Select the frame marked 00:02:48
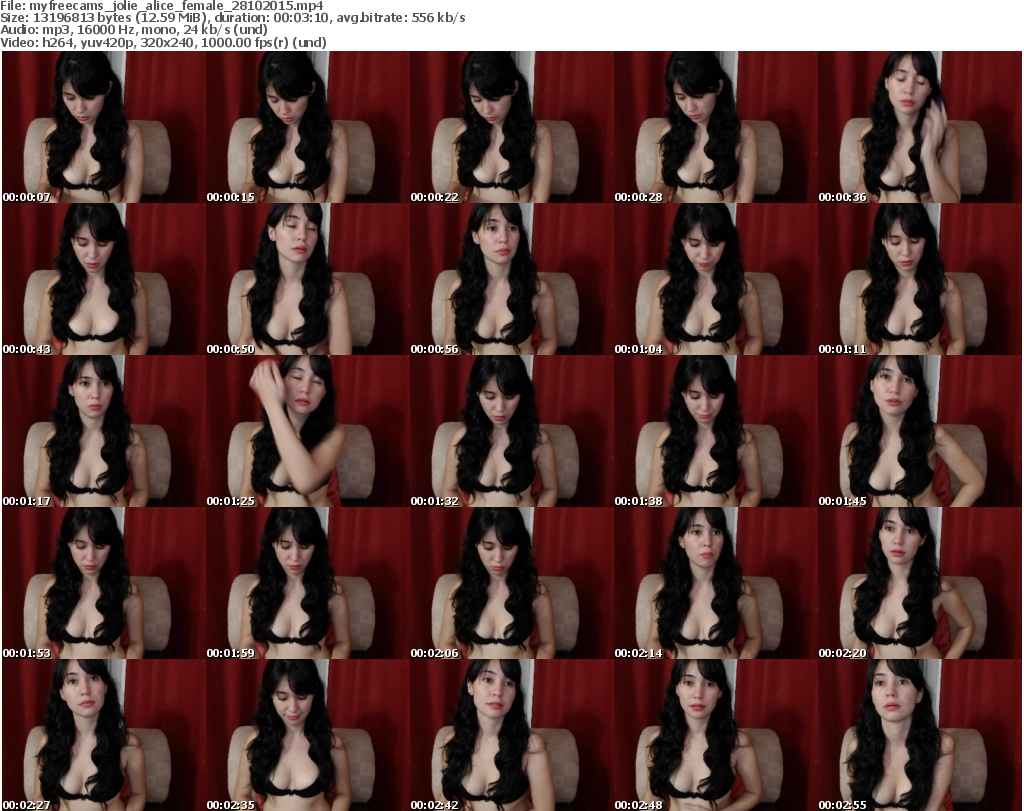1024x811 pixels. click(x=716, y=735)
